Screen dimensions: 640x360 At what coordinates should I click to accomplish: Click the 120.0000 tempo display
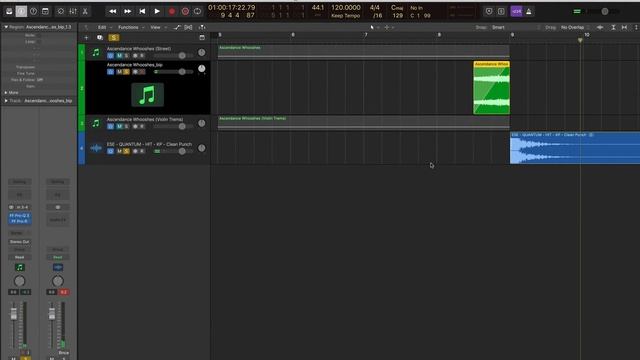(x=346, y=8)
